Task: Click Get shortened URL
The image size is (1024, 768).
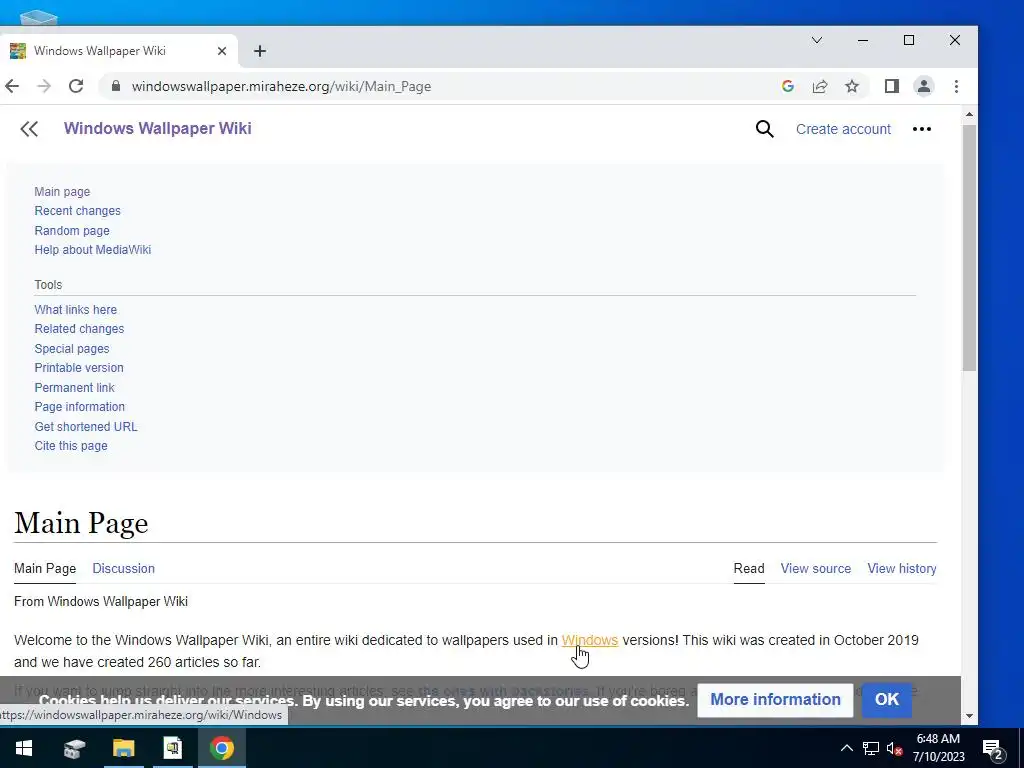Action: (86, 426)
